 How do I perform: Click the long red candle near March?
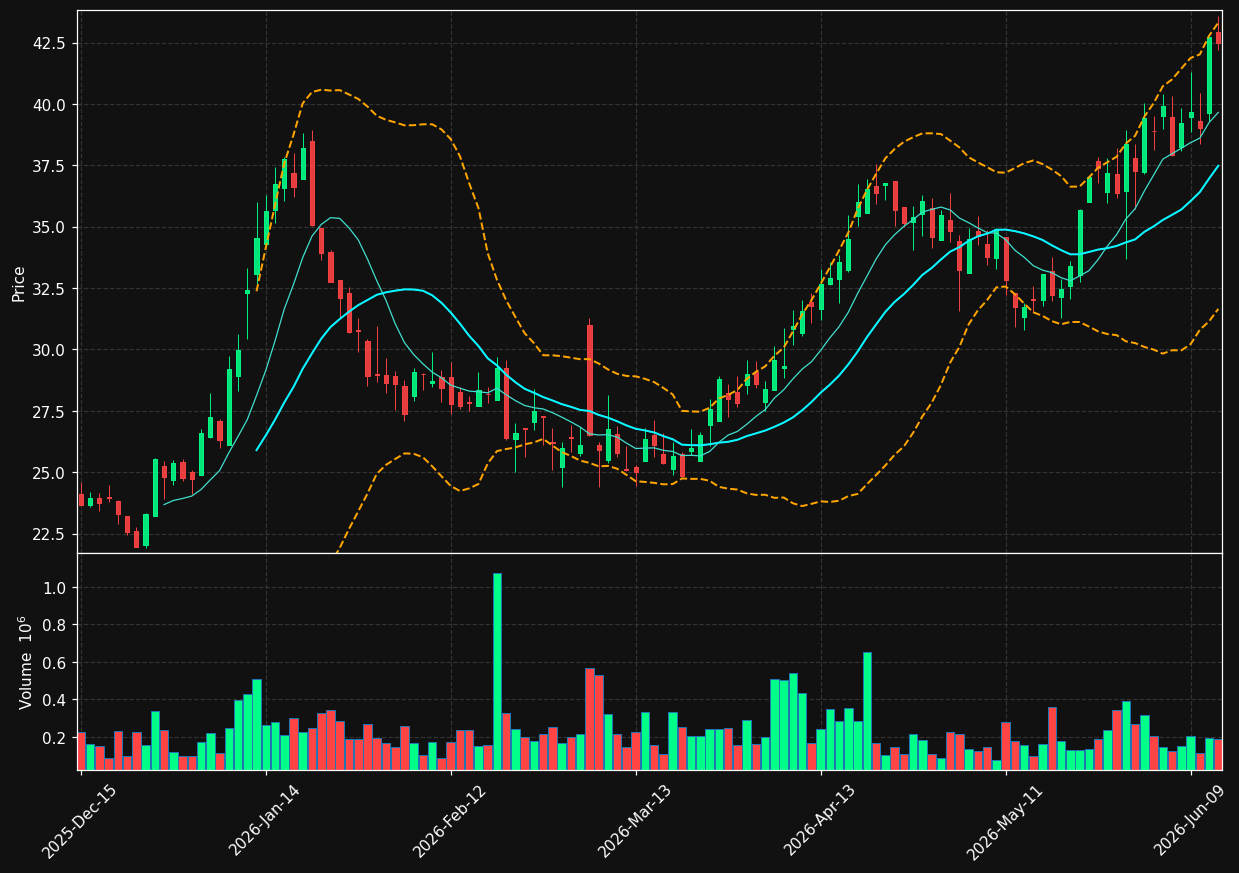point(590,379)
